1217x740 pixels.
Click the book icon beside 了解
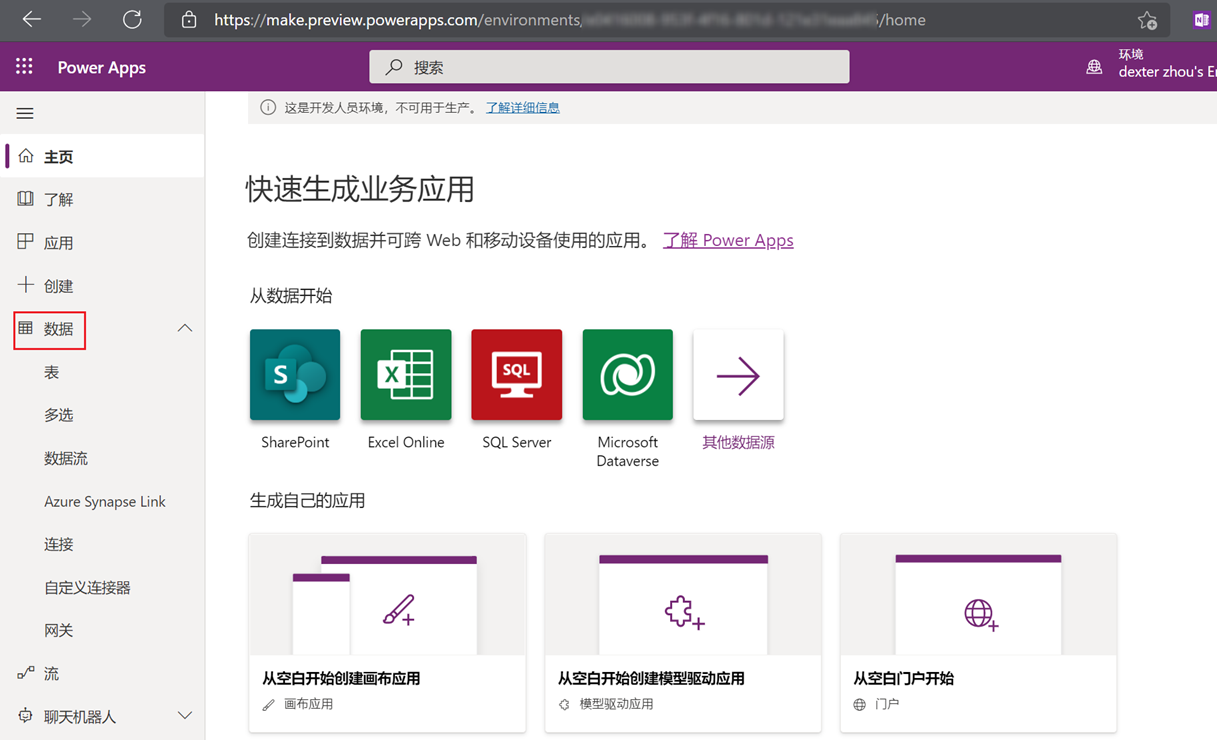pos(26,199)
